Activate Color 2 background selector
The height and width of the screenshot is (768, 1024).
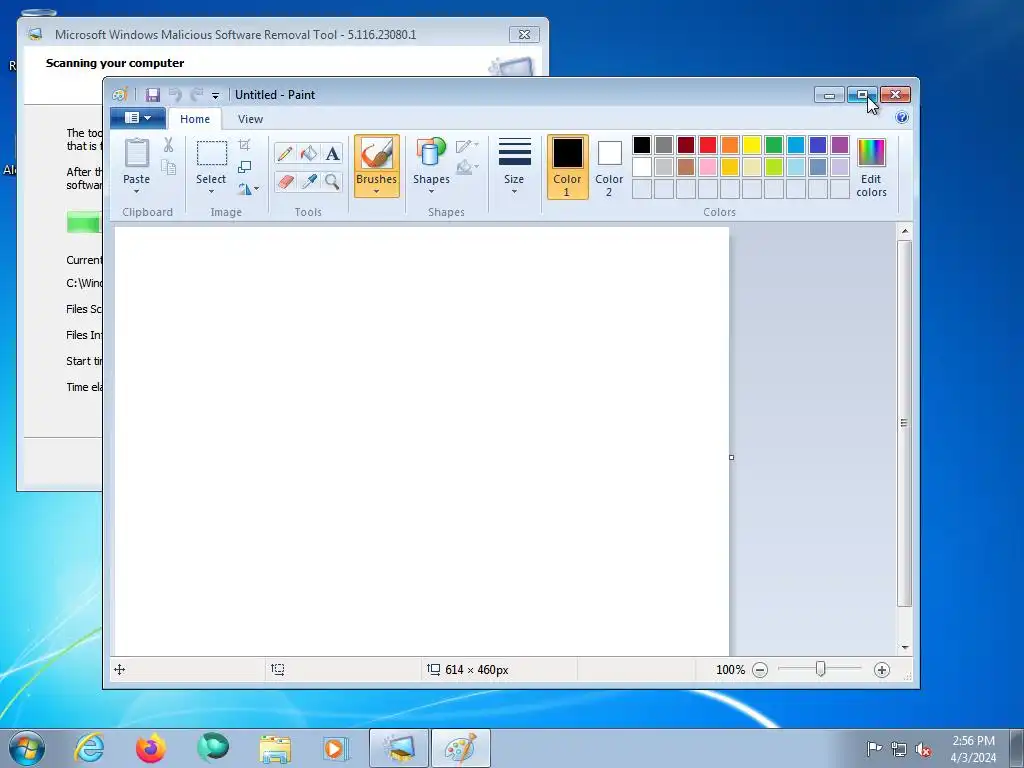coord(609,167)
